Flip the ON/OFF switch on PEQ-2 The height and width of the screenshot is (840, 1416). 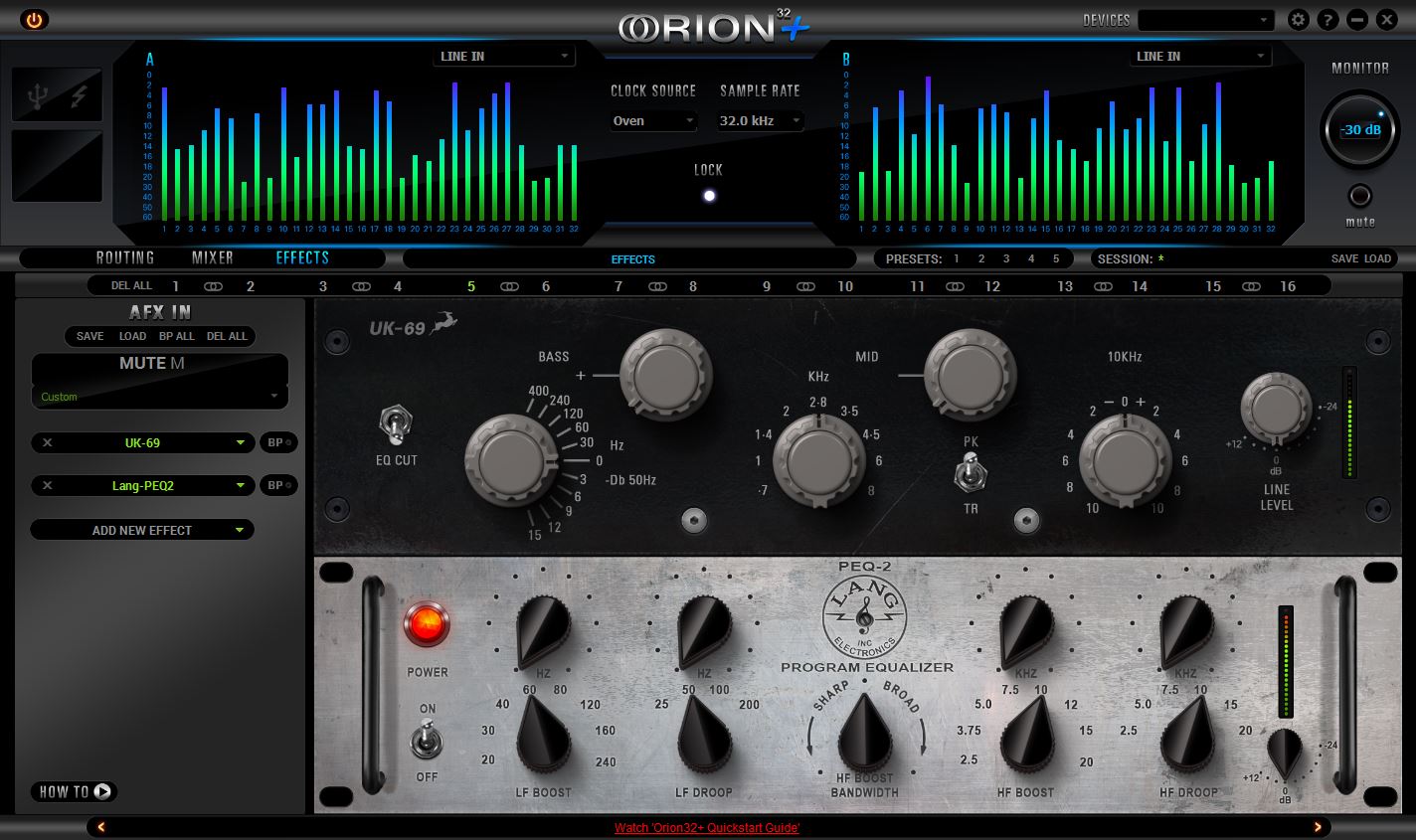tap(427, 742)
